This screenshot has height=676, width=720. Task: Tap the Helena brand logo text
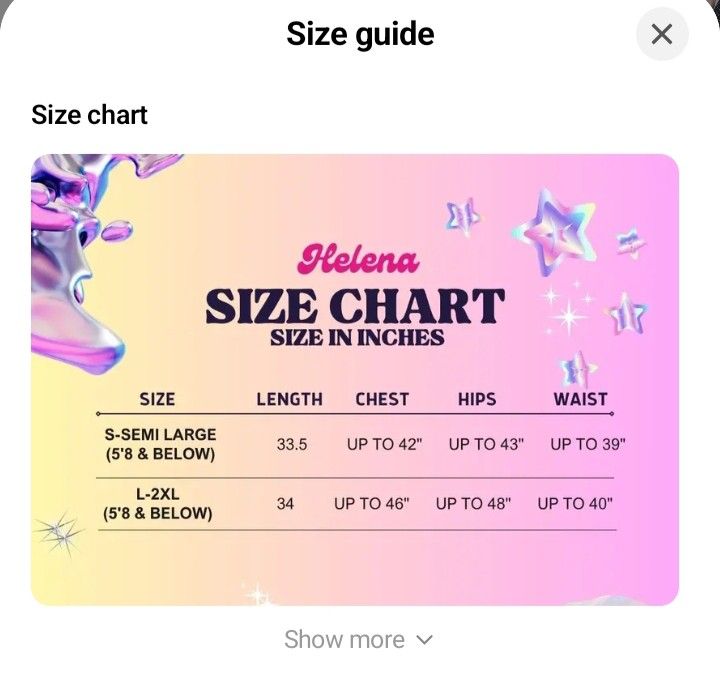tap(358, 259)
